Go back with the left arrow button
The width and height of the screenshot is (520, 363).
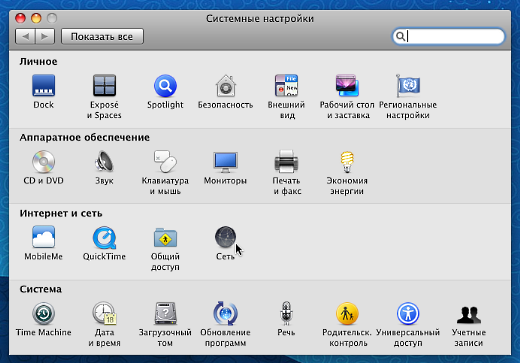[25, 36]
